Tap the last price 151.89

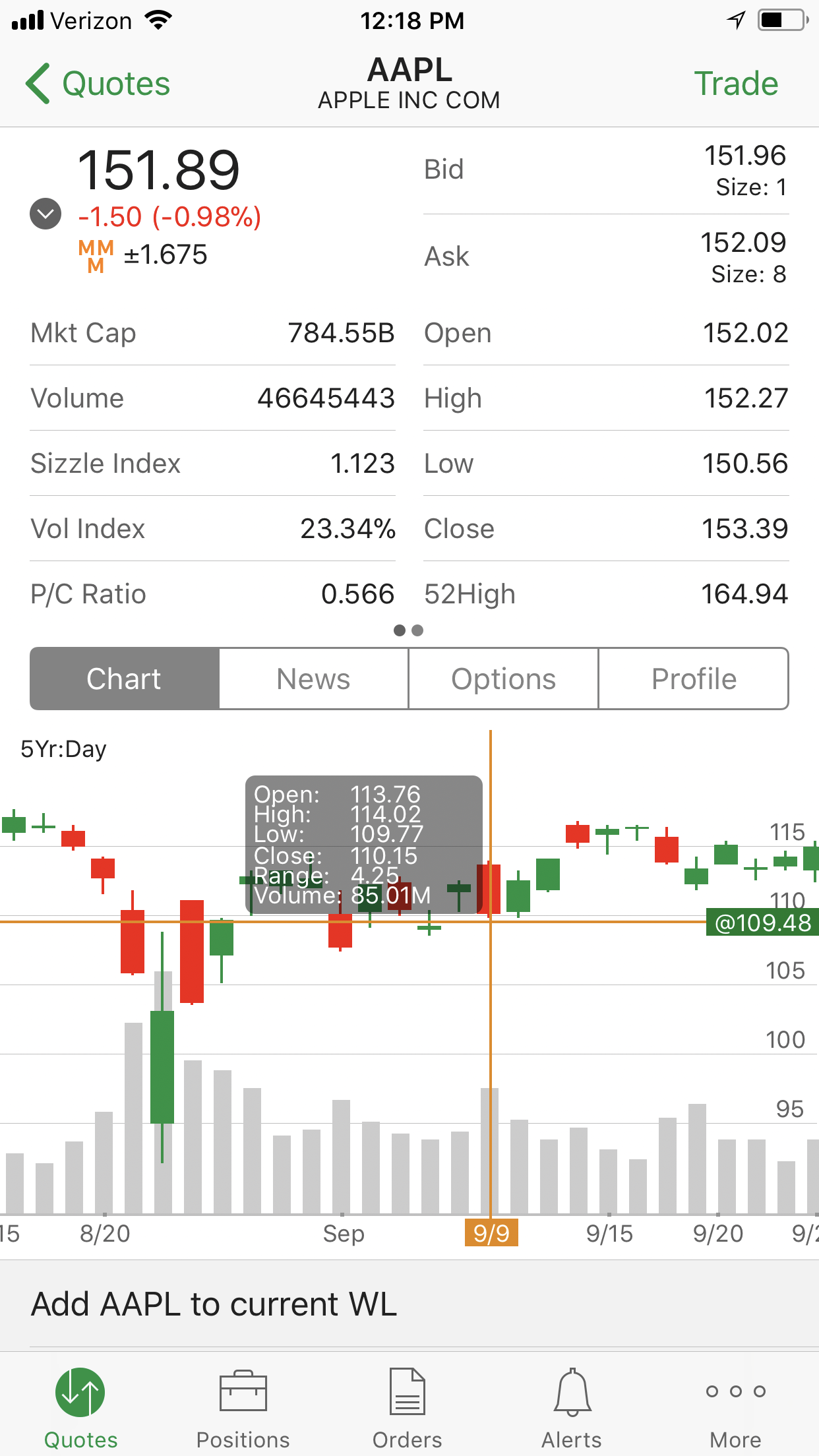coord(158,170)
